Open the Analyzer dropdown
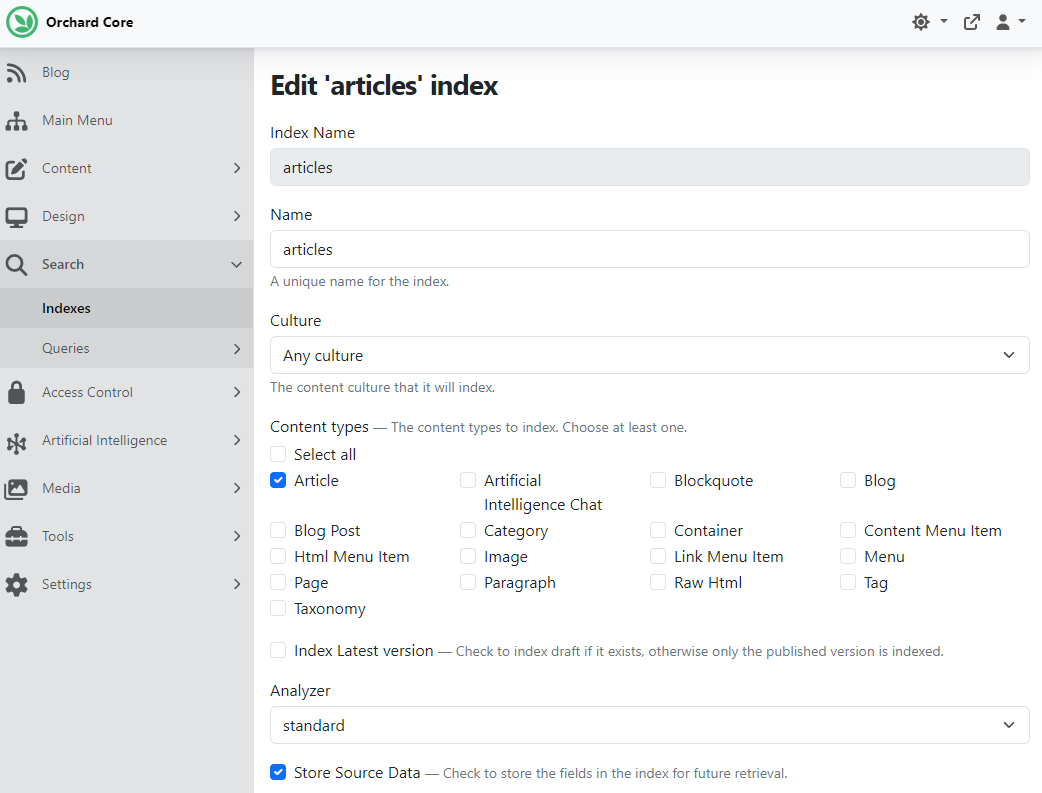The image size is (1042, 793). (x=649, y=725)
